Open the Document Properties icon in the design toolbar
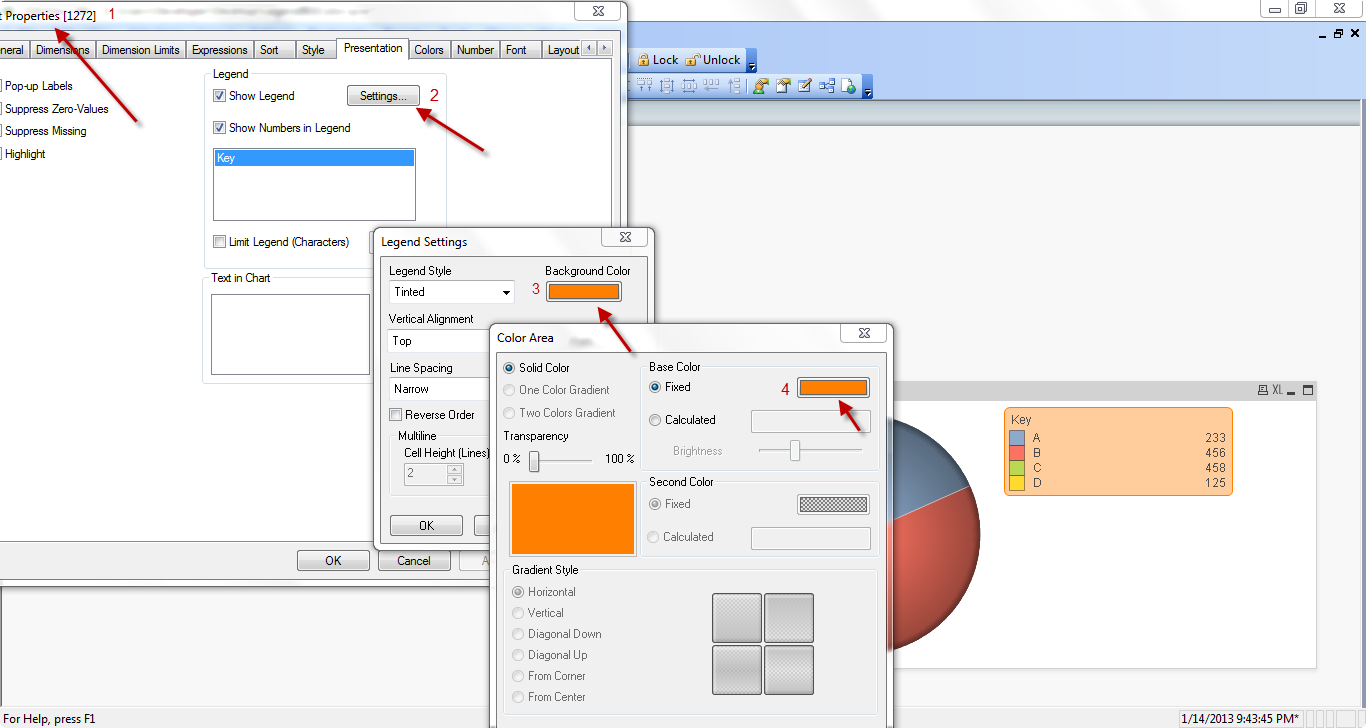The width and height of the screenshot is (1366, 728). (783, 86)
